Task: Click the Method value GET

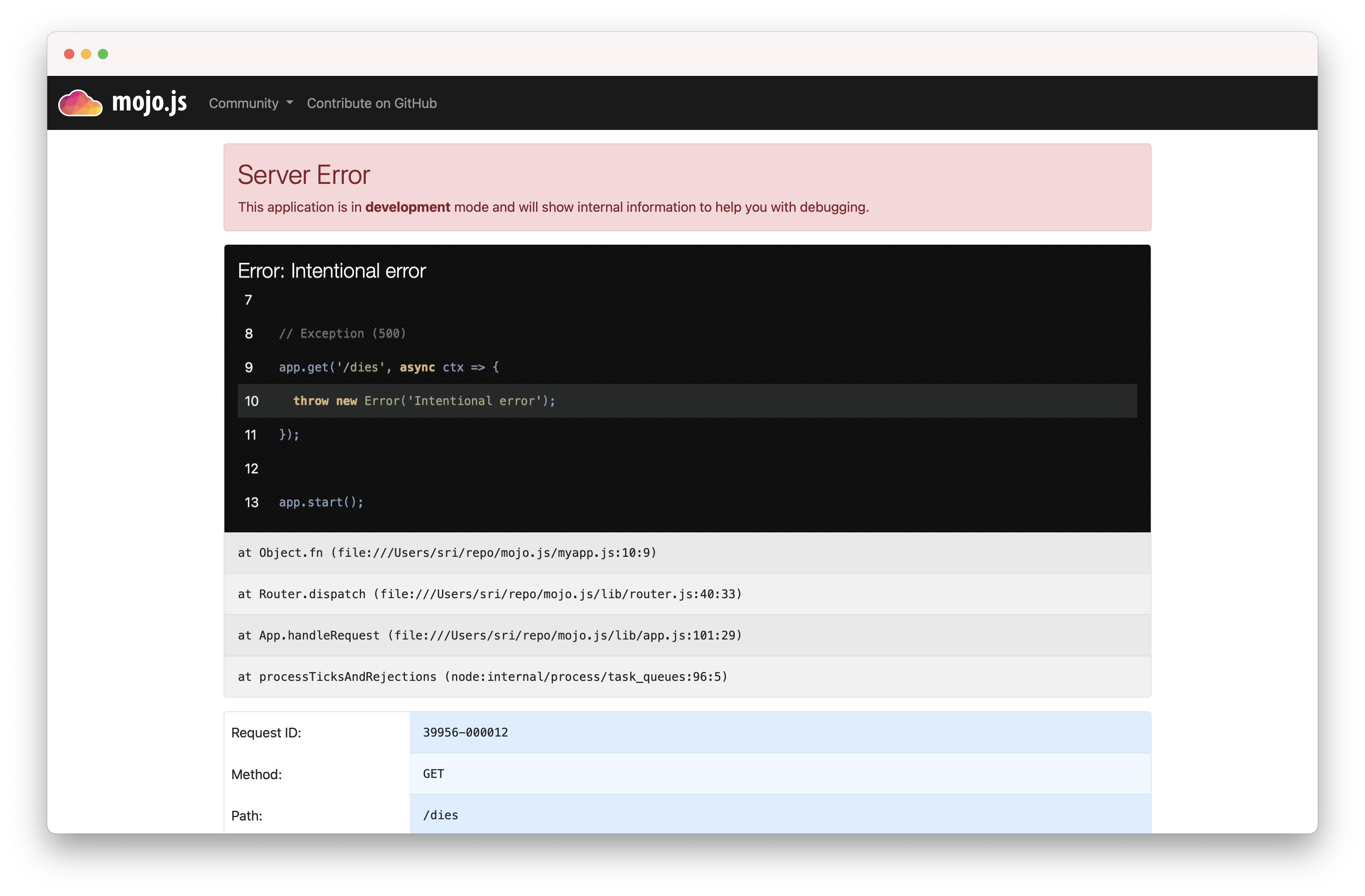Action: tap(433, 774)
